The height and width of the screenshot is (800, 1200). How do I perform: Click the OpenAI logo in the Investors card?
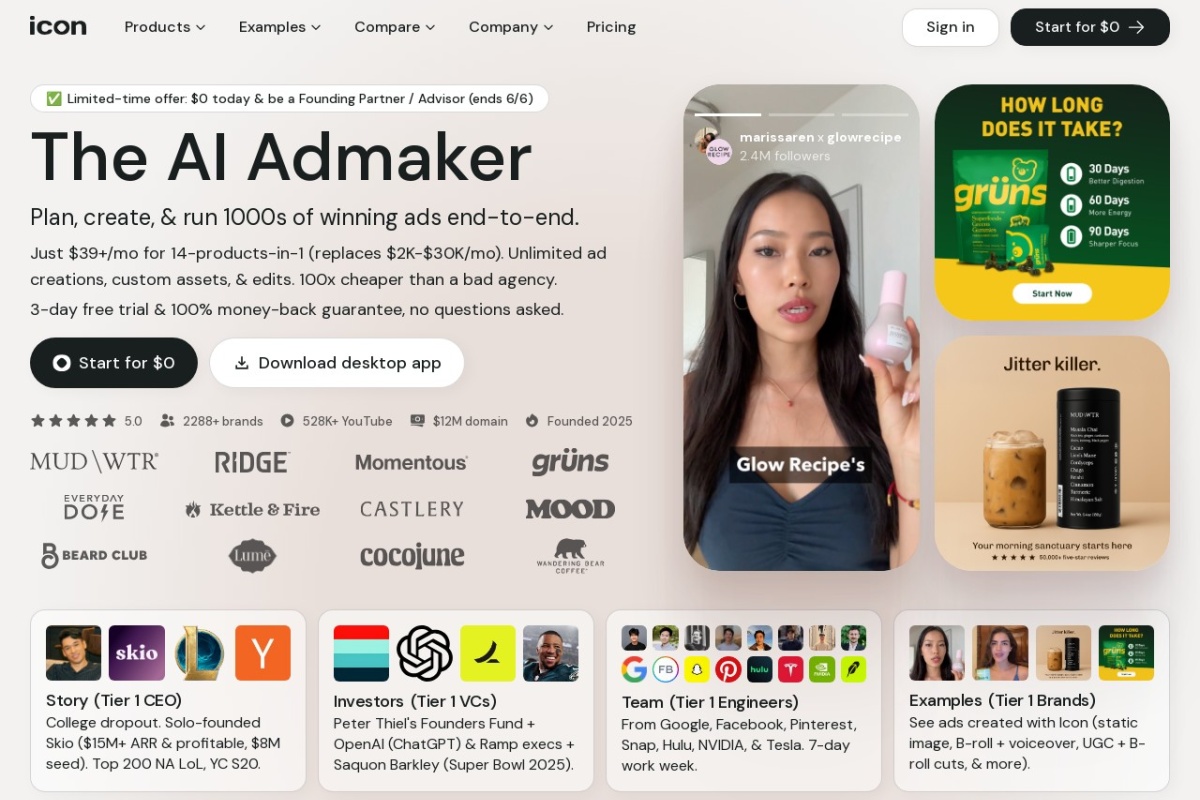pos(425,653)
